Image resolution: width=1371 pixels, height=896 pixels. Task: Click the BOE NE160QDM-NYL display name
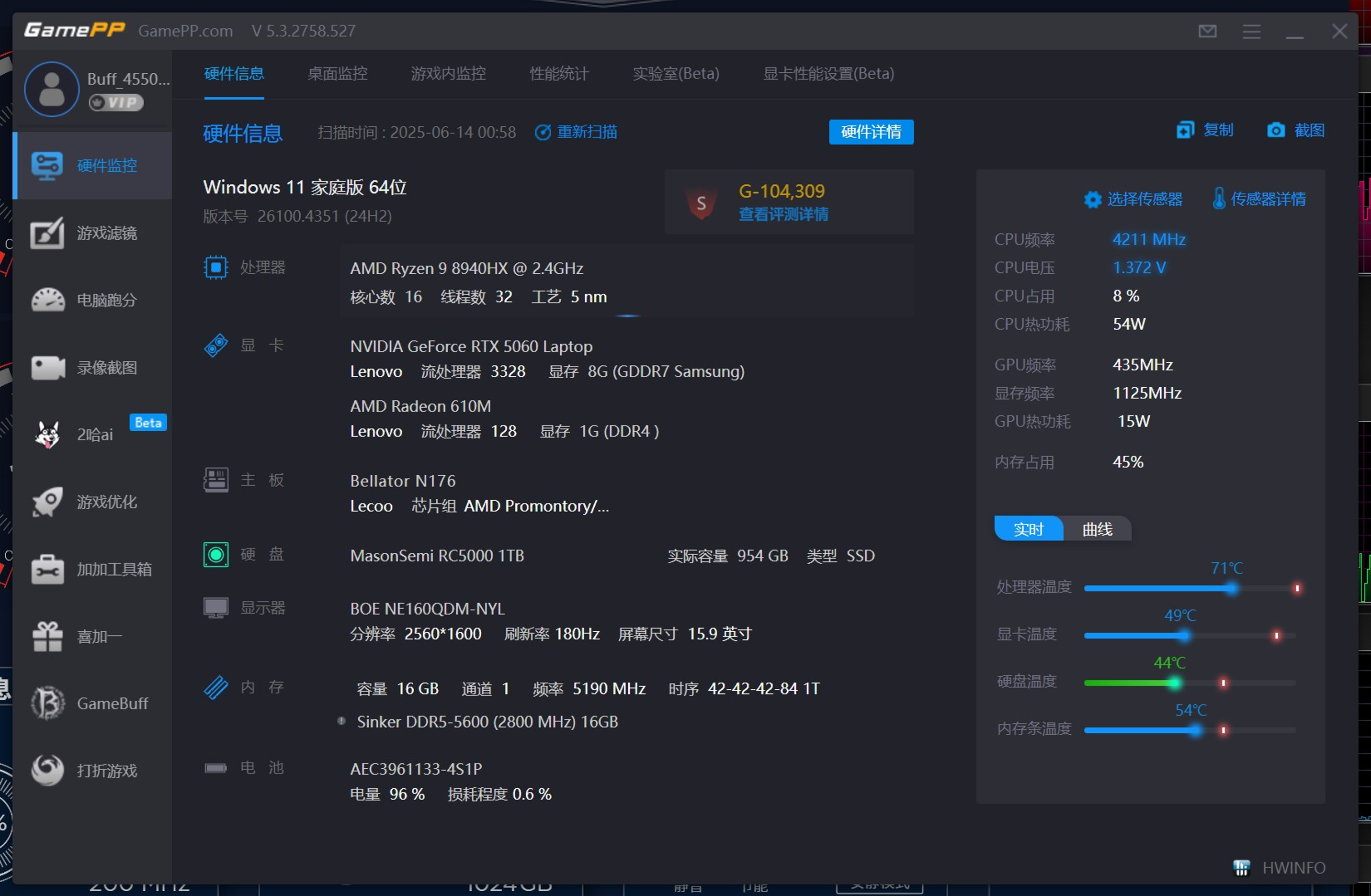click(428, 609)
